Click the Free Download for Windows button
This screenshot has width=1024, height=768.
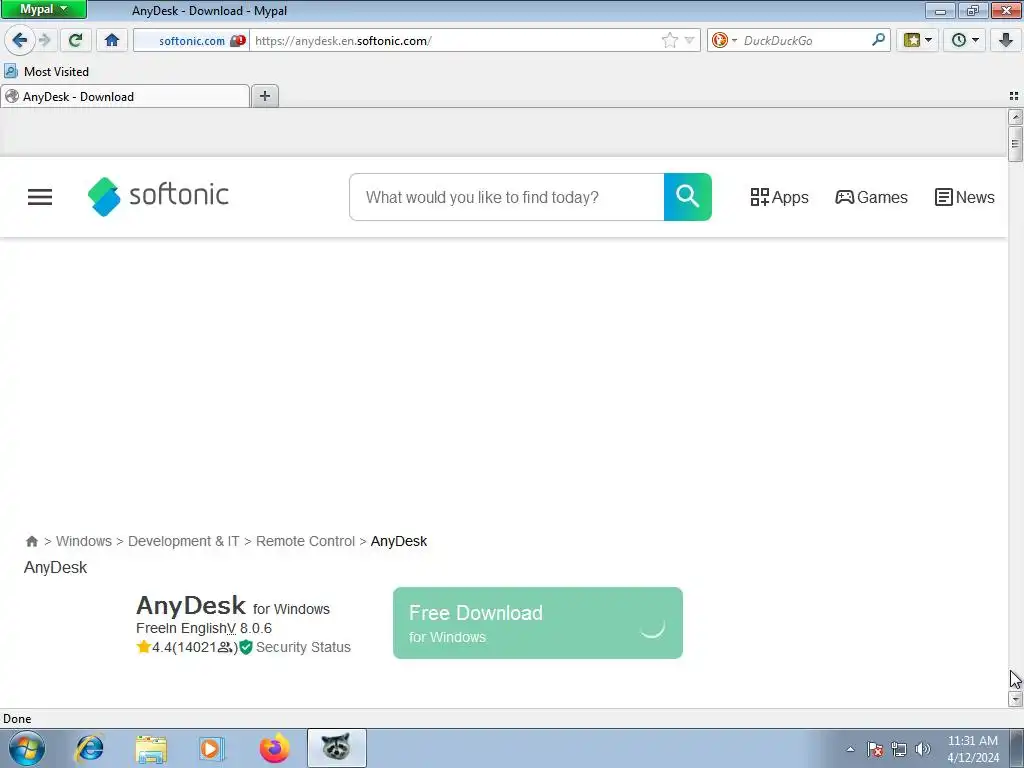point(537,623)
